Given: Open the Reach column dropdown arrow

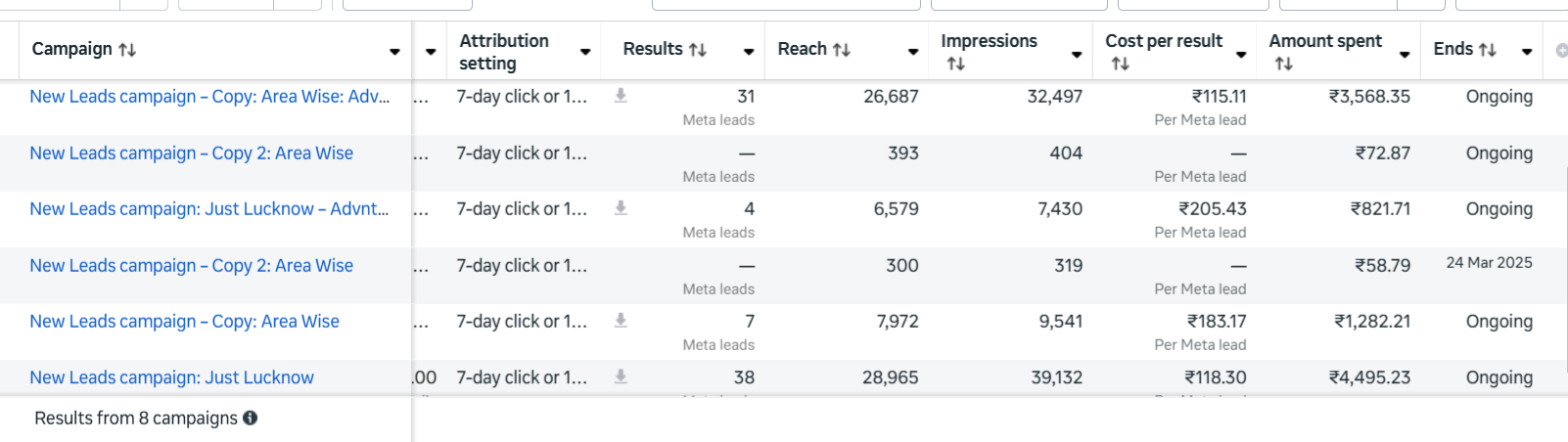Looking at the screenshot, I should tap(913, 52).
